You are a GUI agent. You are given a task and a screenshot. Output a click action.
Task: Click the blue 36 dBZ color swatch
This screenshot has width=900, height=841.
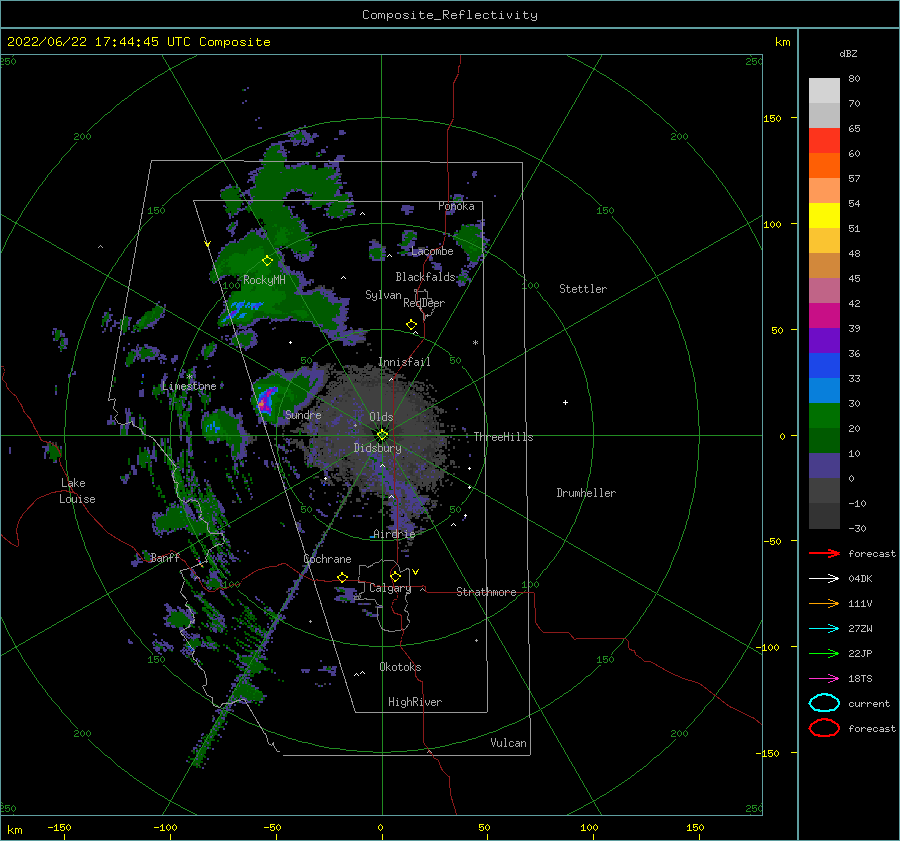824,366
